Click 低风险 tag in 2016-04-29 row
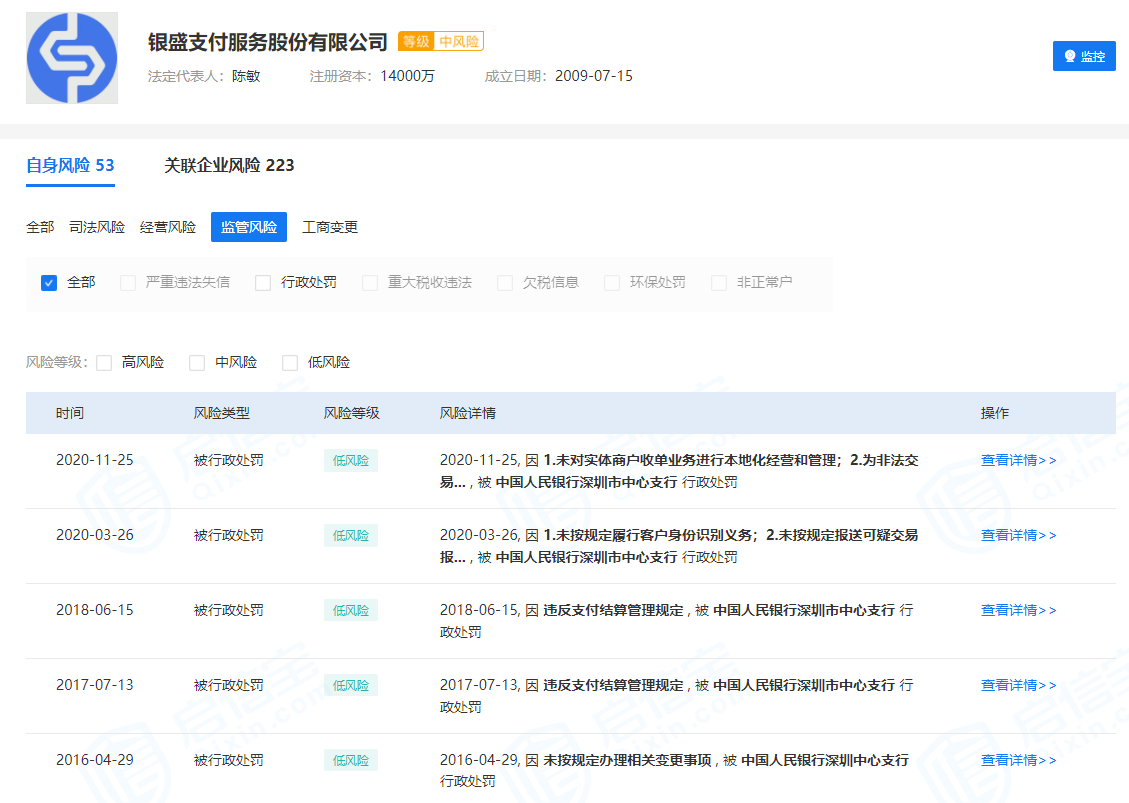Image resolution: width=1129 pixels, height=803 pixels. pyautogui.click(x=351, y=761)
